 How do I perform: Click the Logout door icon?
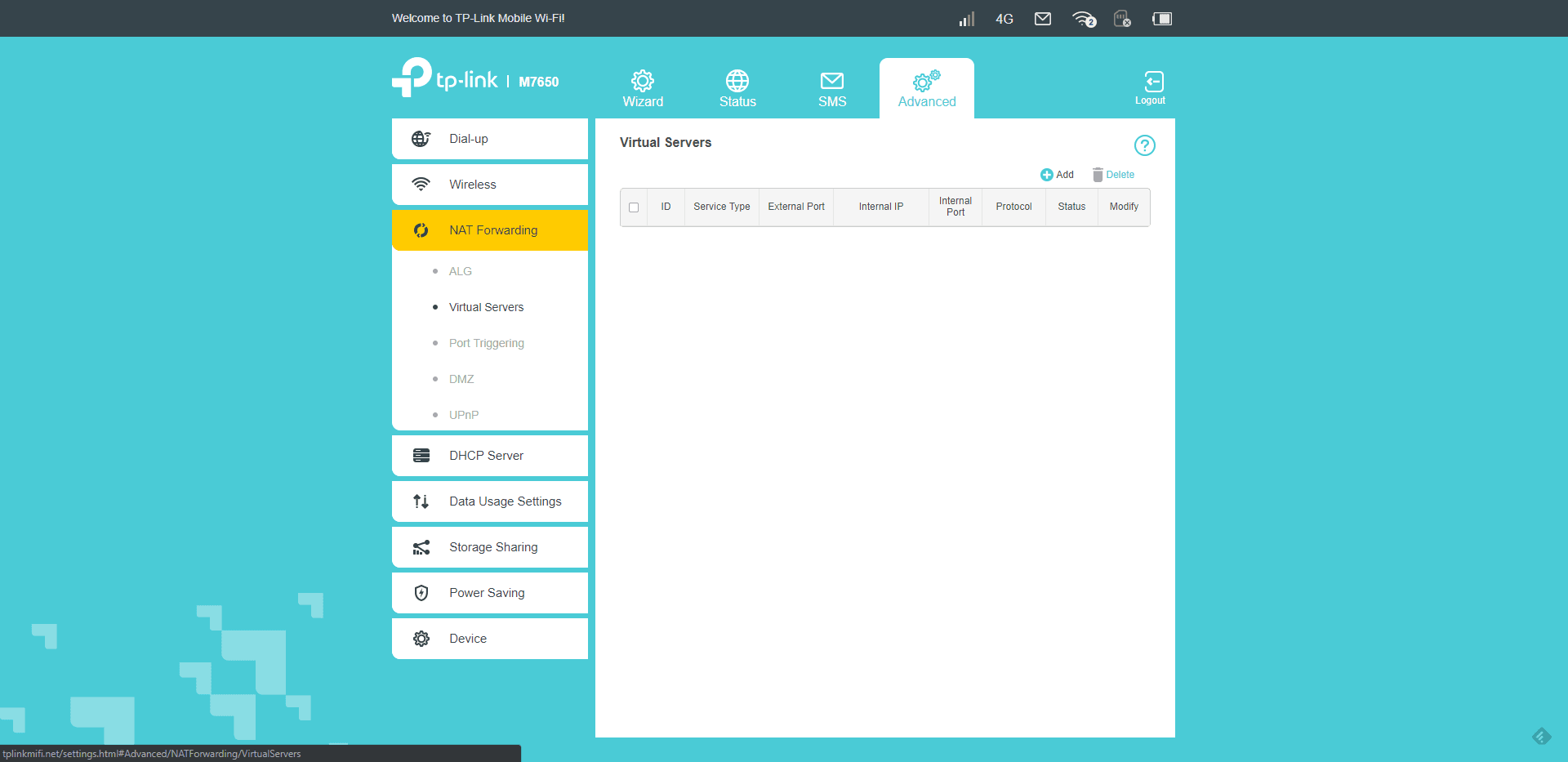(x=1154, y=82)
